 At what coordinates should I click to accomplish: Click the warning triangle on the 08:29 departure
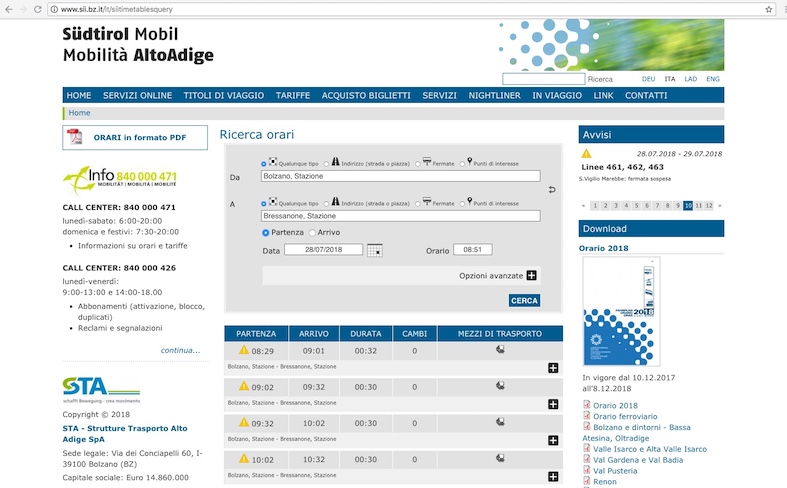point(243,351)
